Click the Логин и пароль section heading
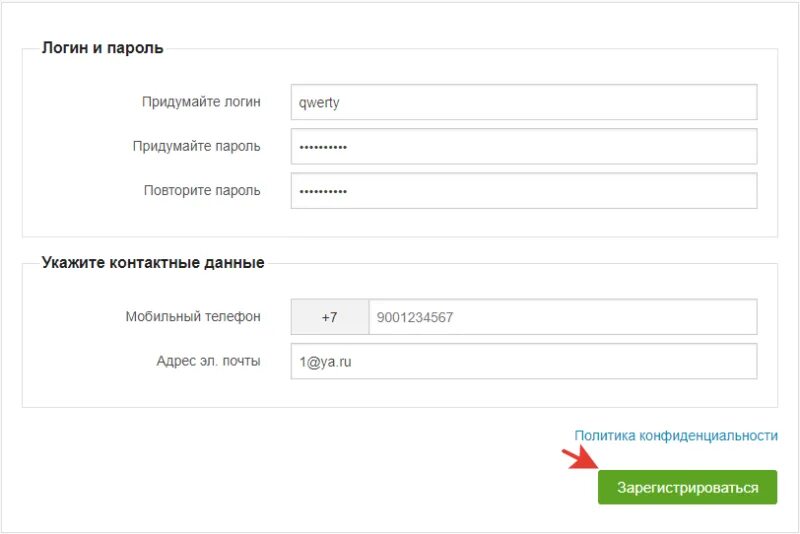Viewport: 800px width, 534px height. pos(103,47)
